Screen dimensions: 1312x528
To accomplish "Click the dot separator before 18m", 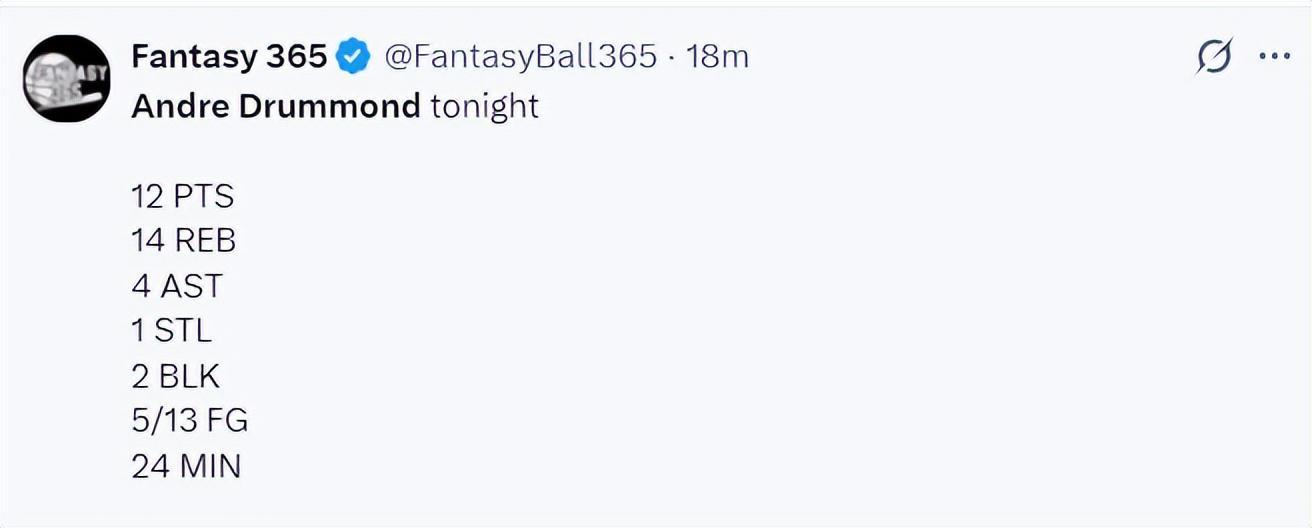I will click(x=672, y=58).
